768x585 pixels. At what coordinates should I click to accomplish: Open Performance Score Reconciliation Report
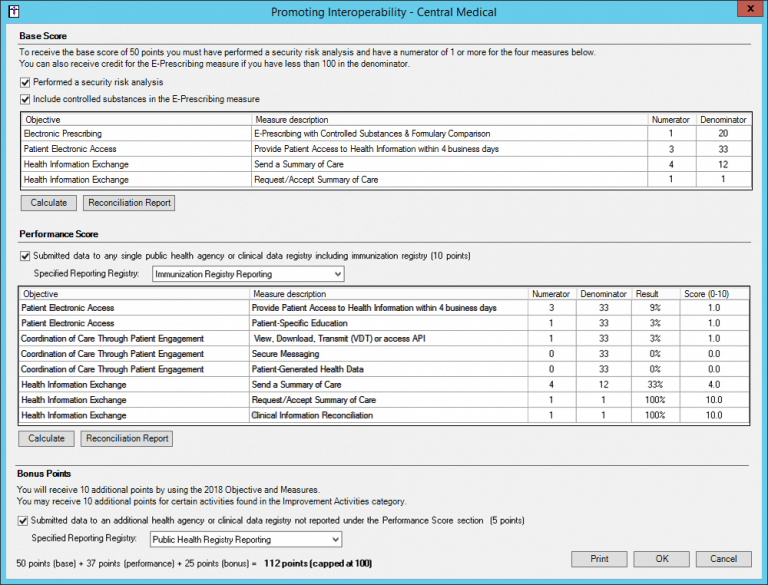point(129,439)
